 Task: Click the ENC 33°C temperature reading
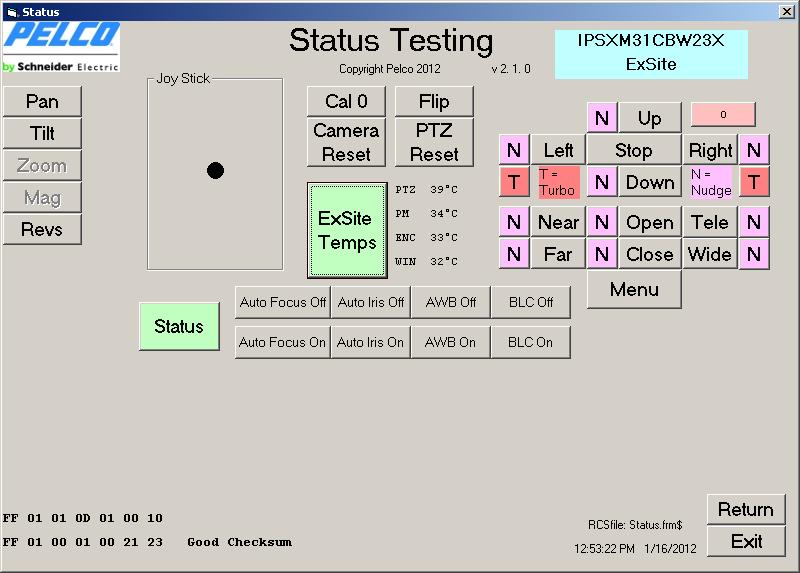tap(427, 237)
